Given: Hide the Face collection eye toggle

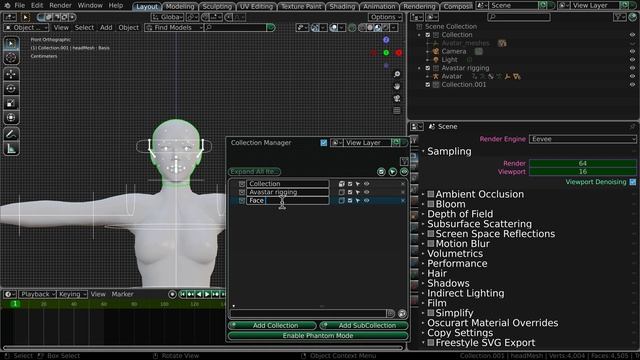Looking at the screenshot, I should point(367,200).
